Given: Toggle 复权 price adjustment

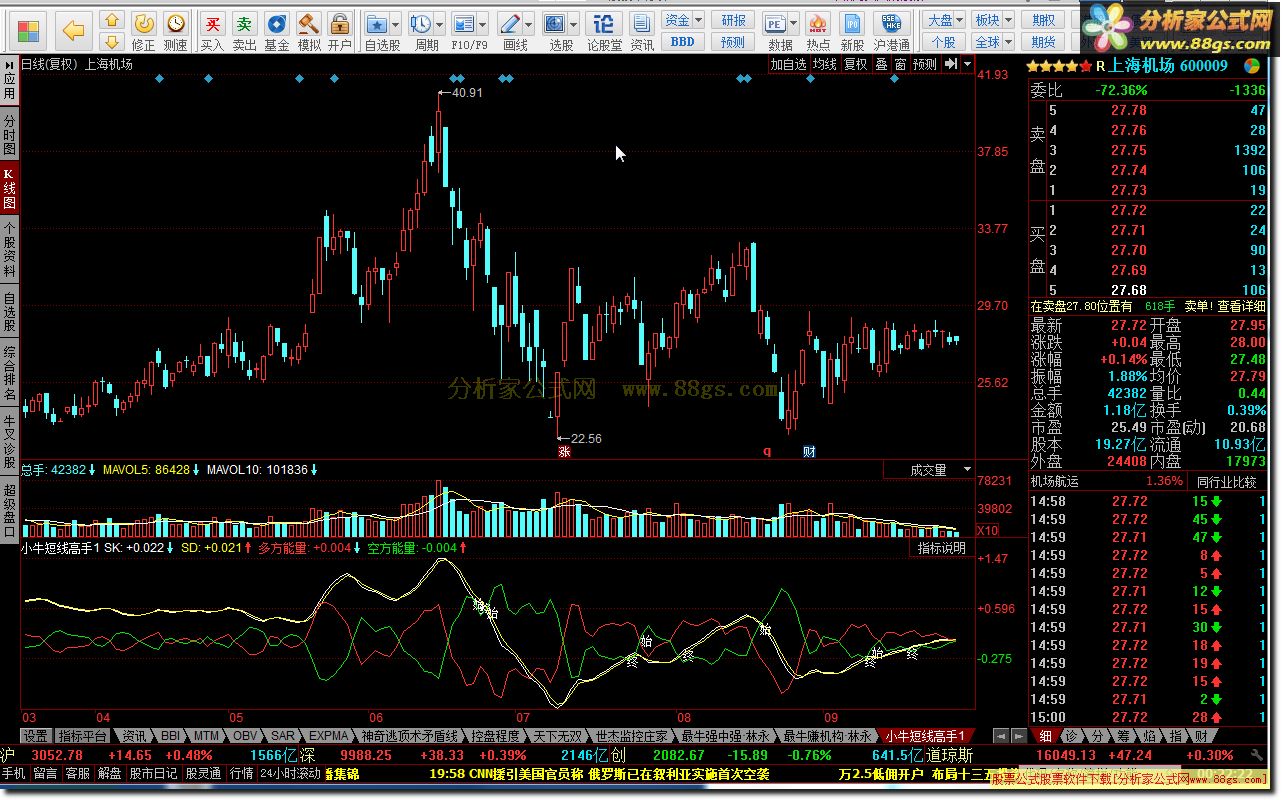Looking at the screenshot, I should click(x=856, y=64).
